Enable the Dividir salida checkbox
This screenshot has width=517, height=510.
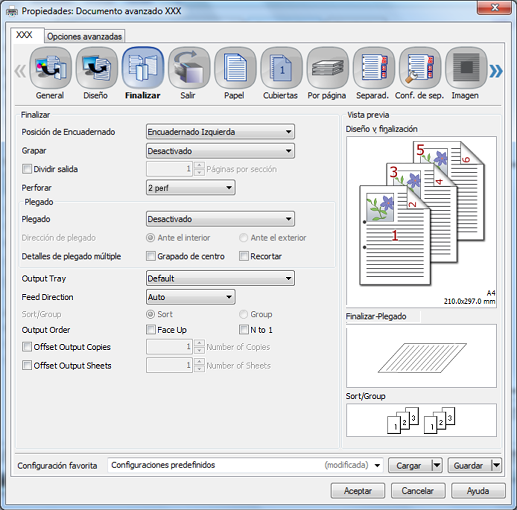27,169
